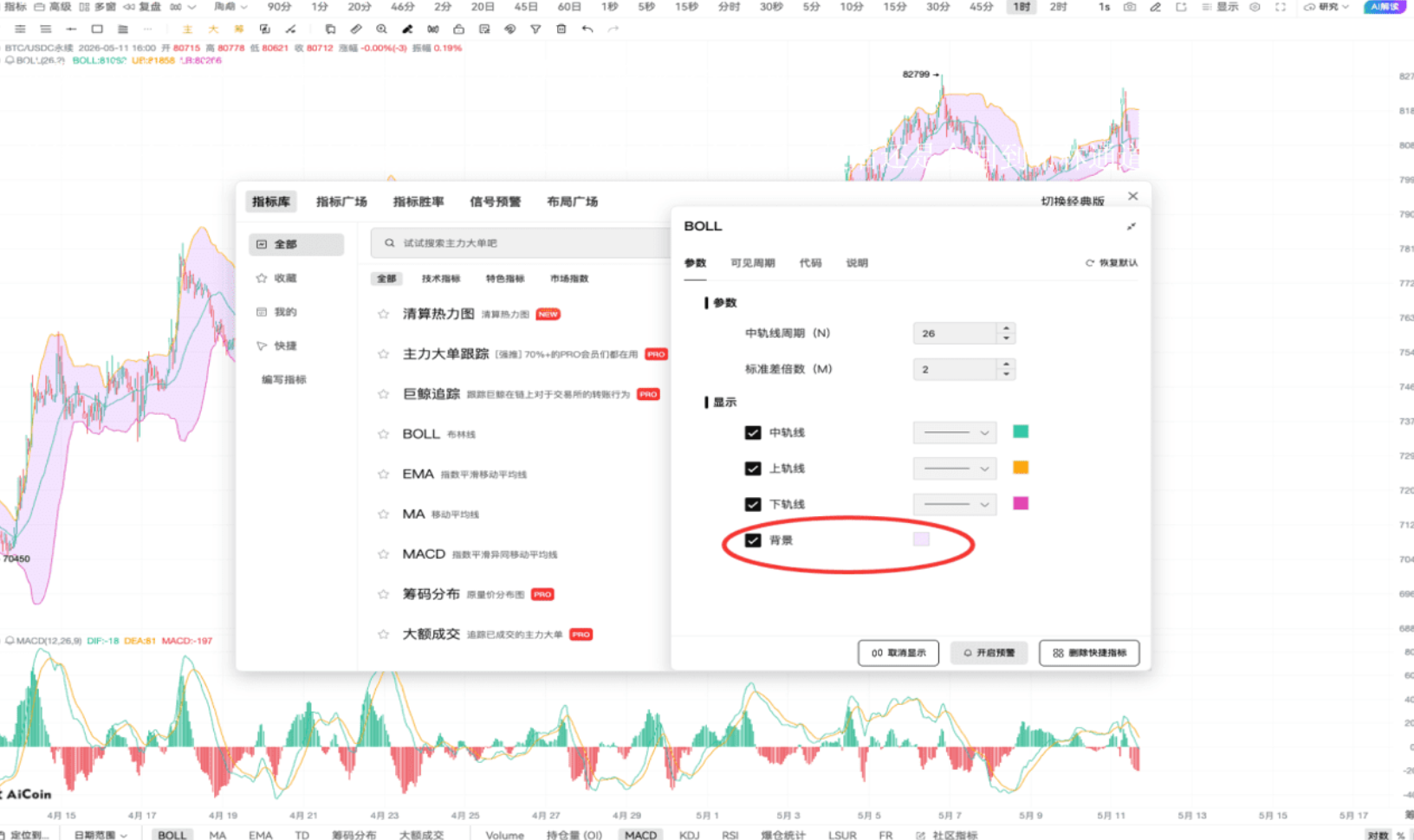Click the 切换经典版 link
Viewport: 1414px width, 840px height.
pos(1073,201)
